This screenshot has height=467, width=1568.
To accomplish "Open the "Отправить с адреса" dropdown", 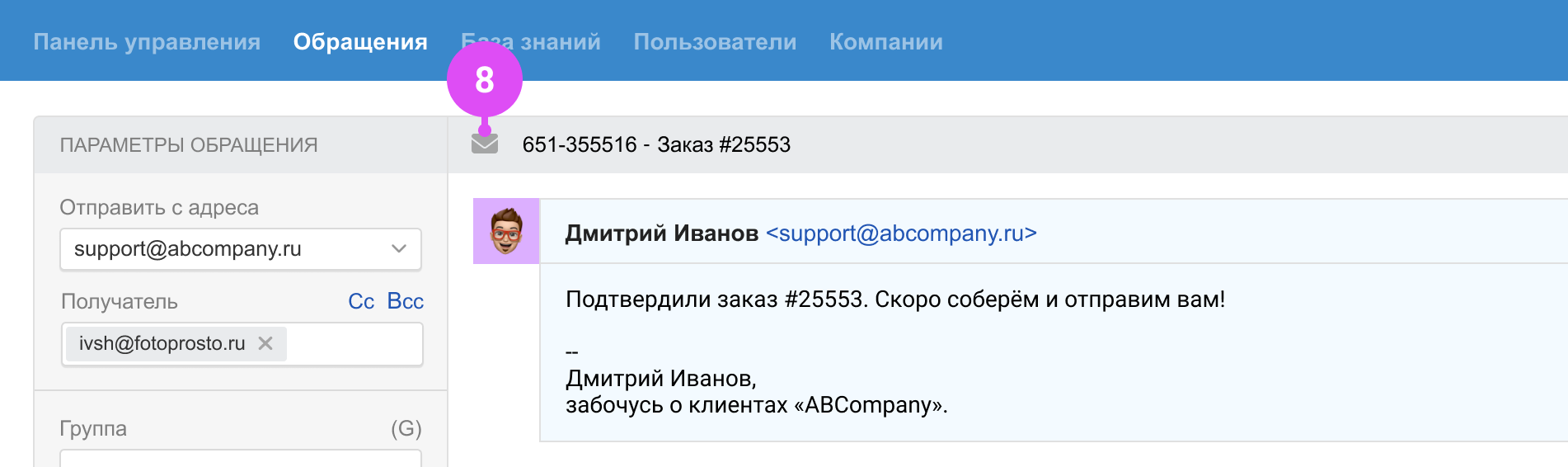I will tap(241, 249).
